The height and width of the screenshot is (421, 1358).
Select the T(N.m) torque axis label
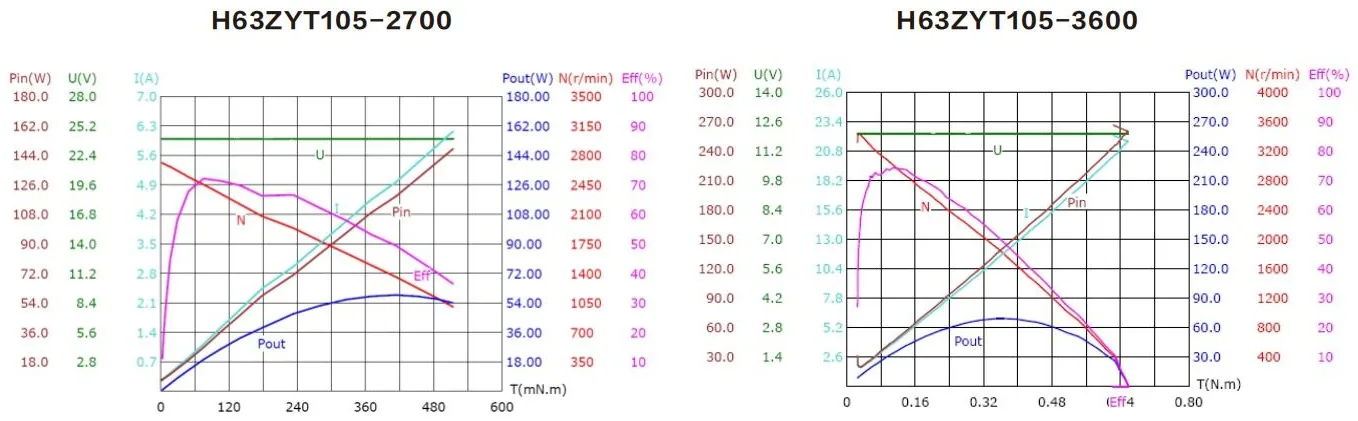[1220, 384]
